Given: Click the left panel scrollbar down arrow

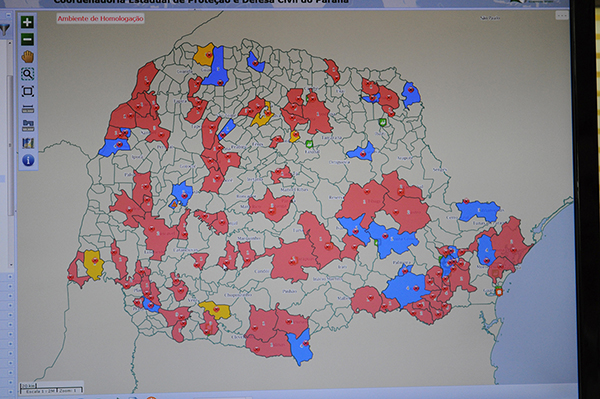Looking at the screenshot, I should (x=10, y=265).
